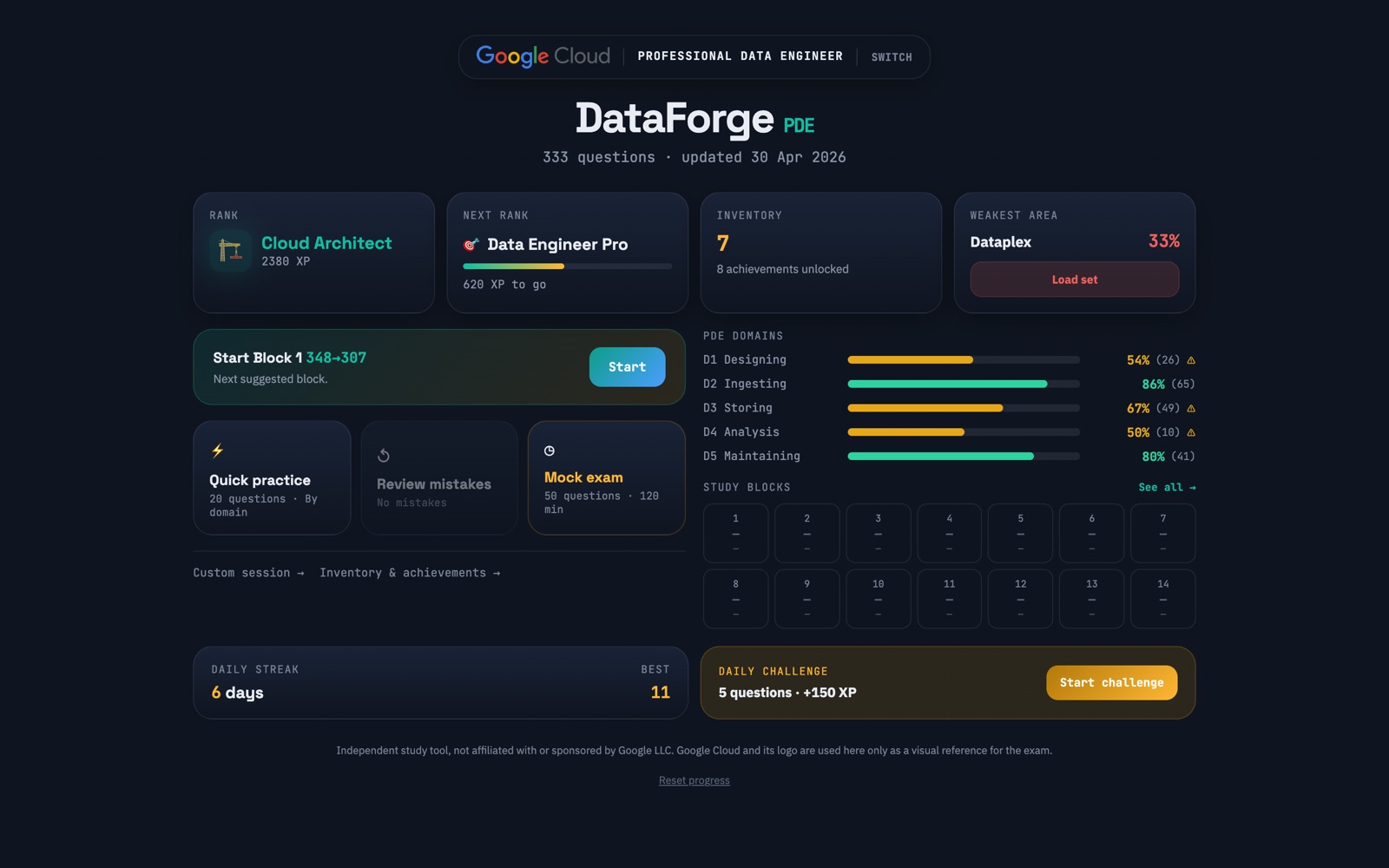Open study block 14

pyautogui.click(x=1163, y=599)
